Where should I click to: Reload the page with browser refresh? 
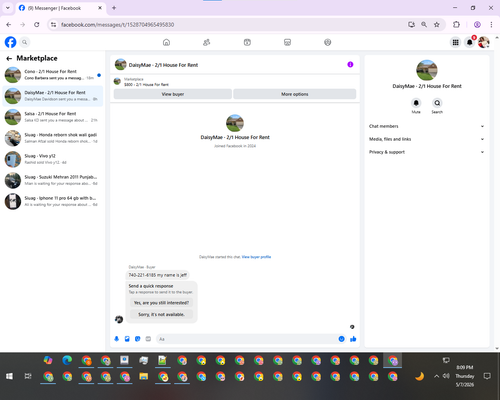tap(37, 25)
